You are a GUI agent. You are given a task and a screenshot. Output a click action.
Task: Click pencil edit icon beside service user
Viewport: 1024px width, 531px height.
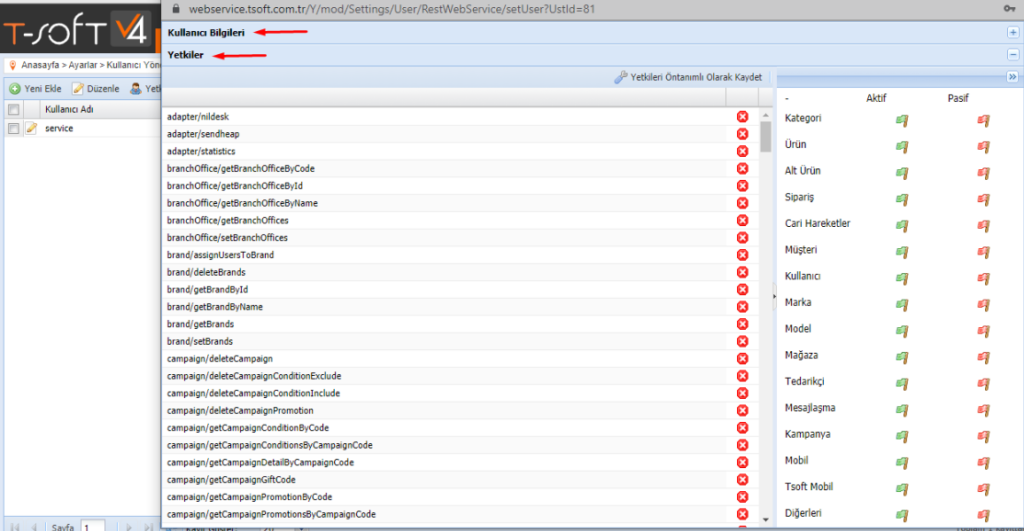pyautogui.click(x=31, y=128)
